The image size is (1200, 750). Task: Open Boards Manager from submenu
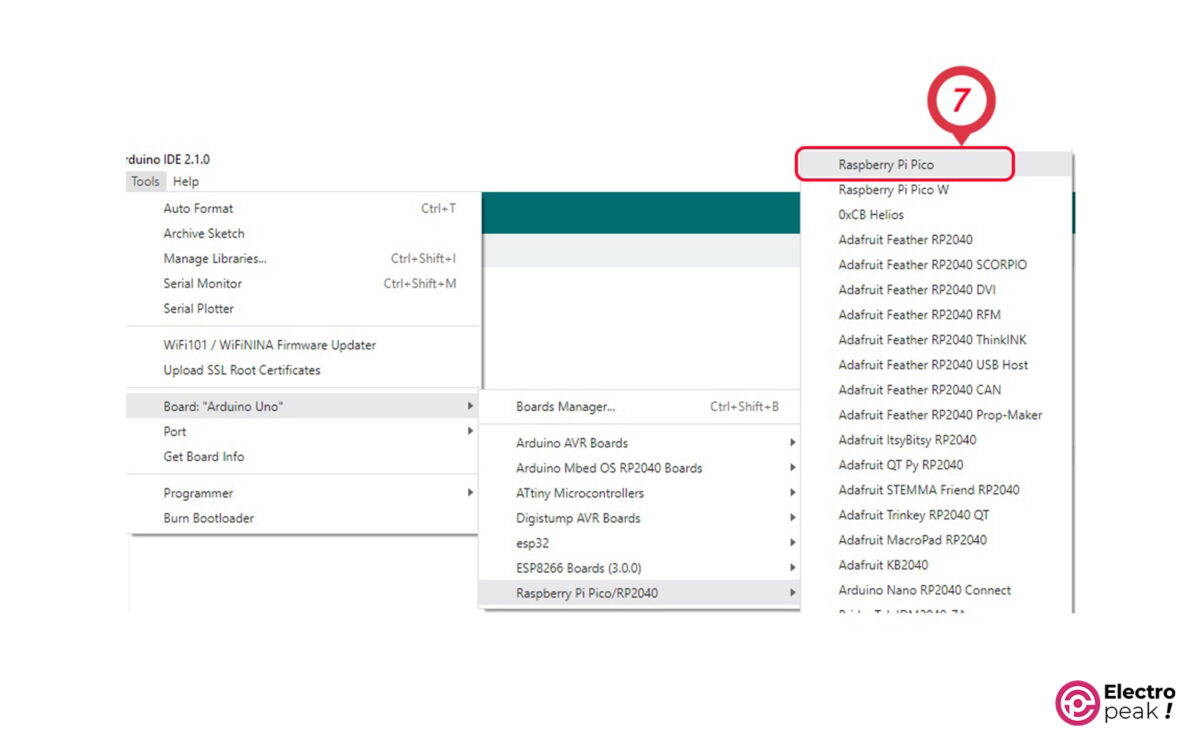(x=565, y=406)
